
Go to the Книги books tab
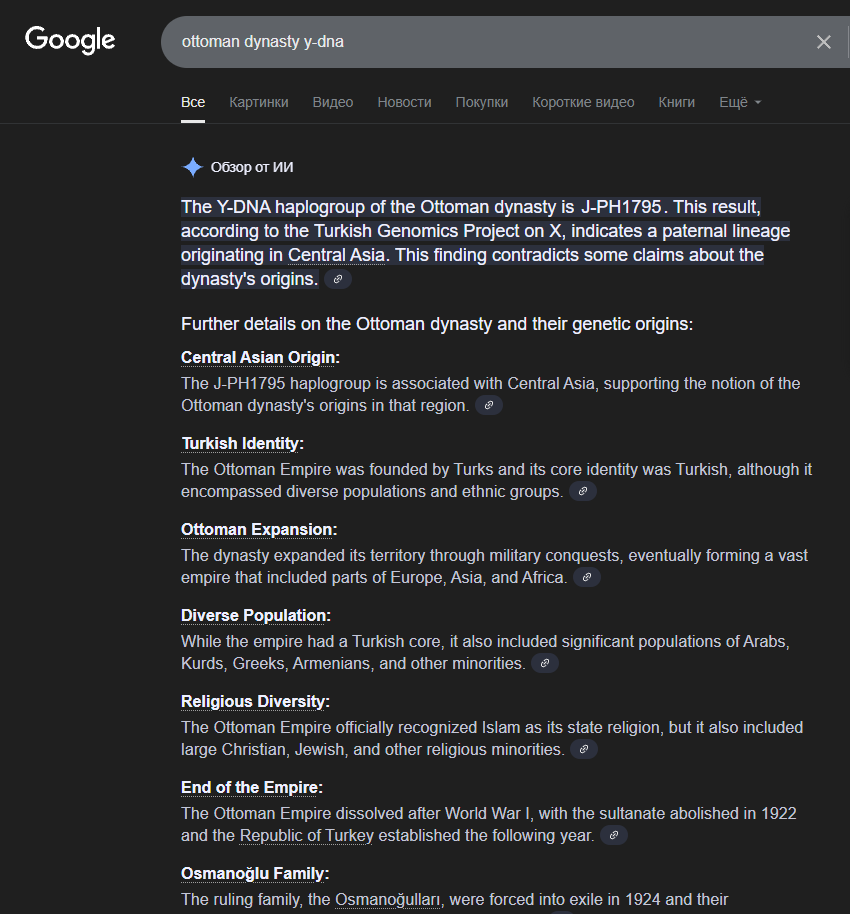(x=676, y=102)
